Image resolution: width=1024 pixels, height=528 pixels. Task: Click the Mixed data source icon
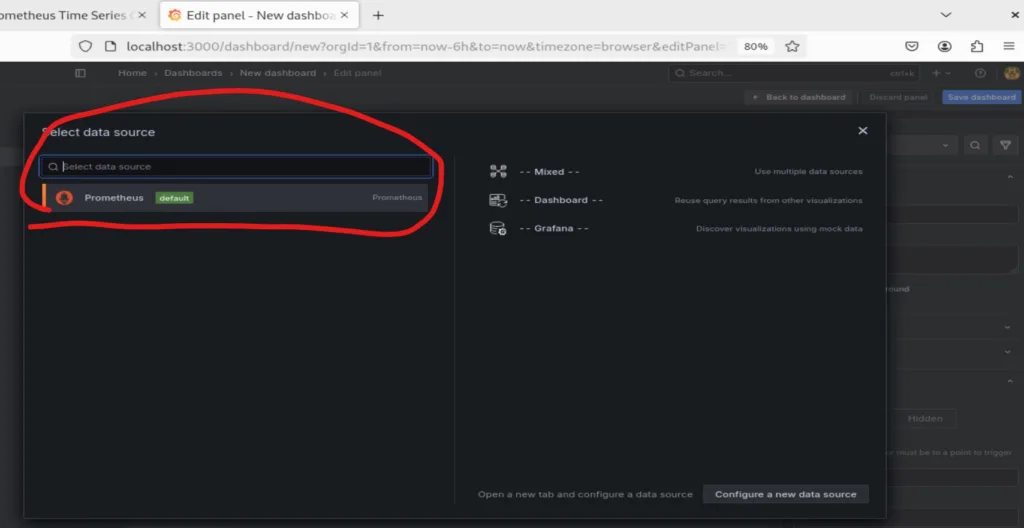pos(497,172)
